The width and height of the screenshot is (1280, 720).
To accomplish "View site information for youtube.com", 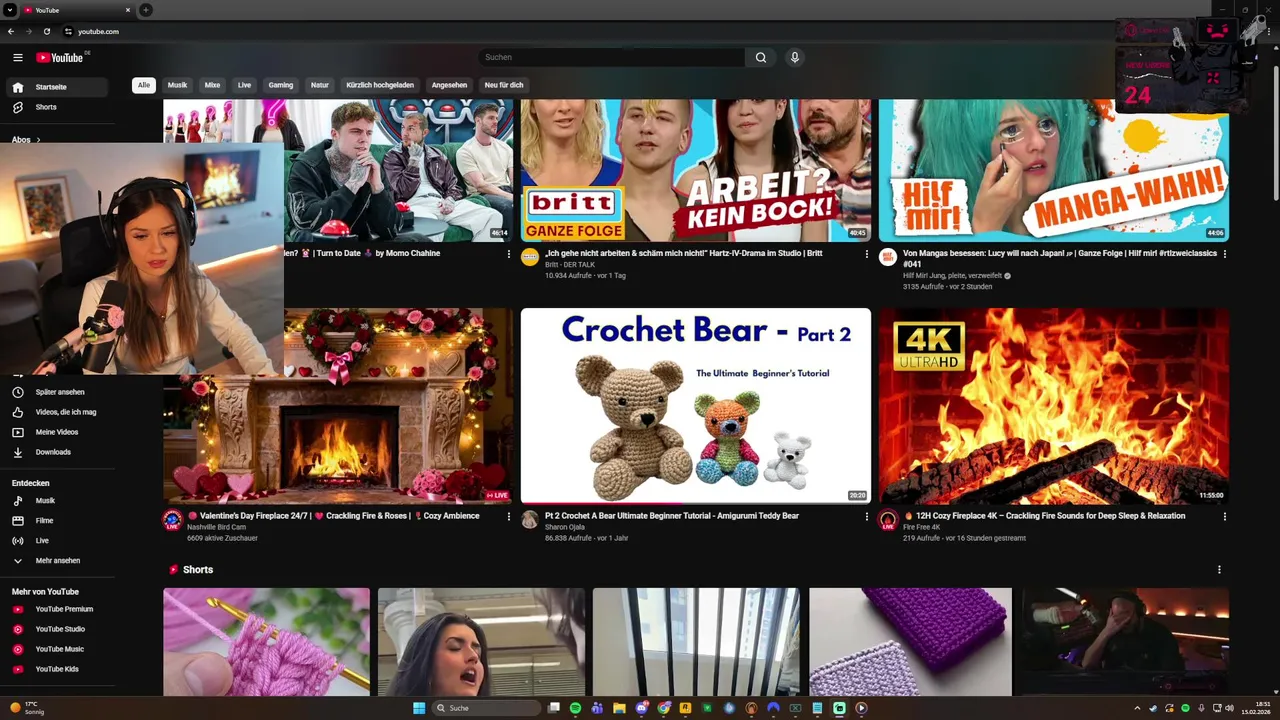I will tap(68, 31).
